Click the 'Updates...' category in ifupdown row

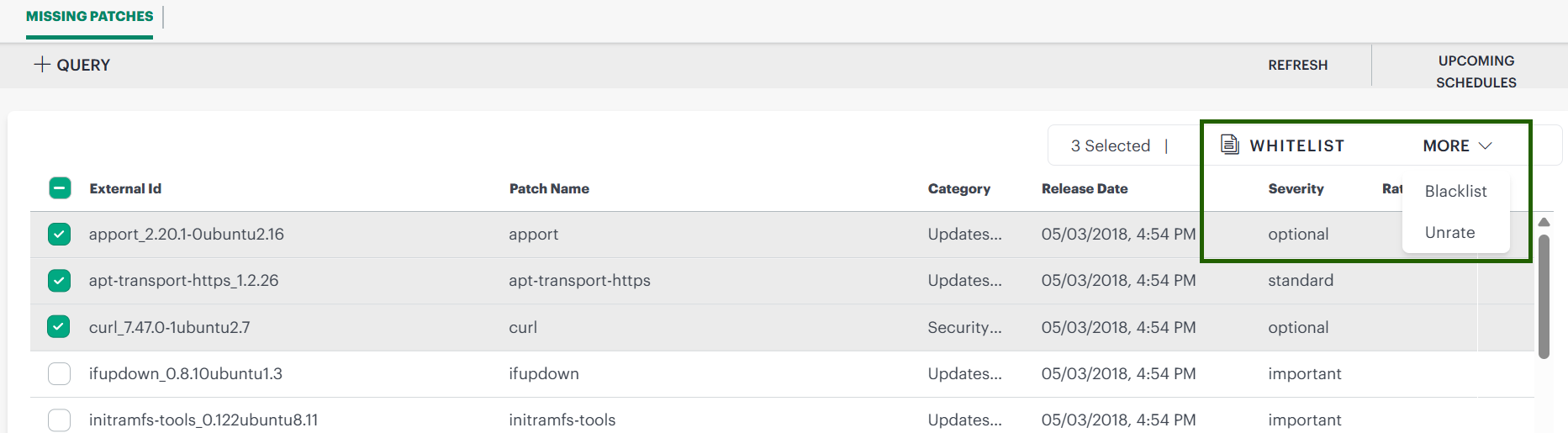(x=964, y=373)
